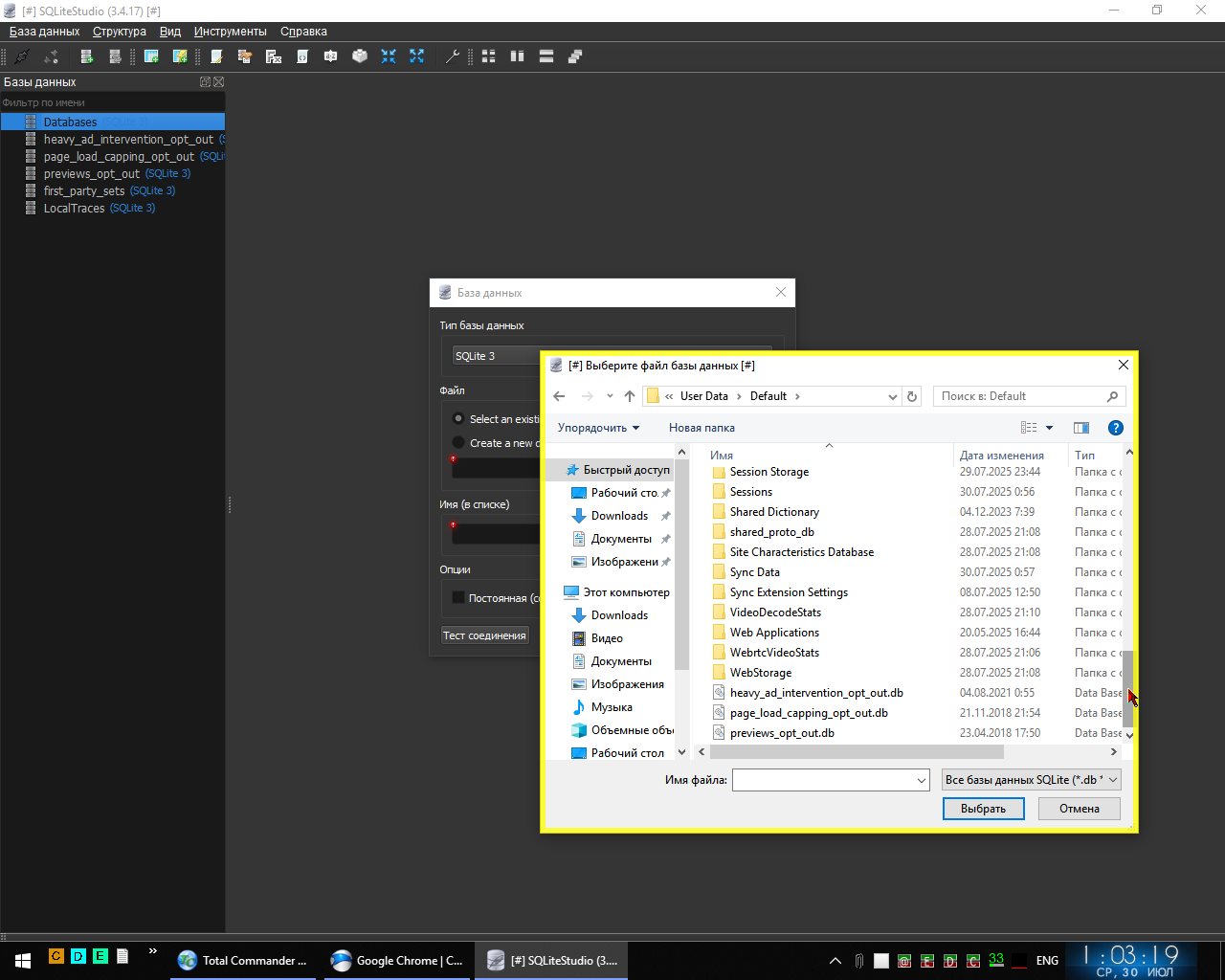
Task: Toggle the preview pane icon in dialog
Action: 1081,428
